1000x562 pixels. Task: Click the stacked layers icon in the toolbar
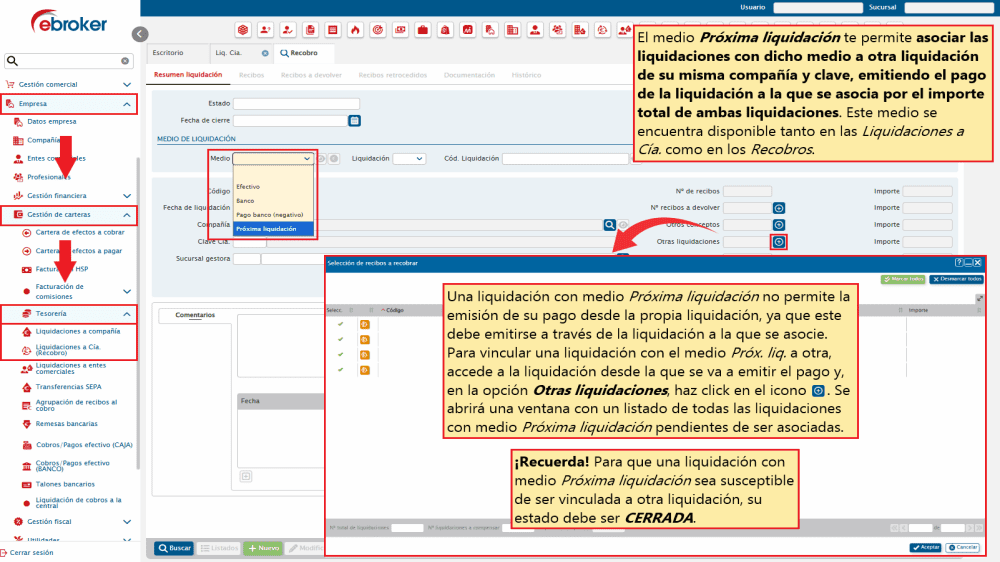(243, 30)
